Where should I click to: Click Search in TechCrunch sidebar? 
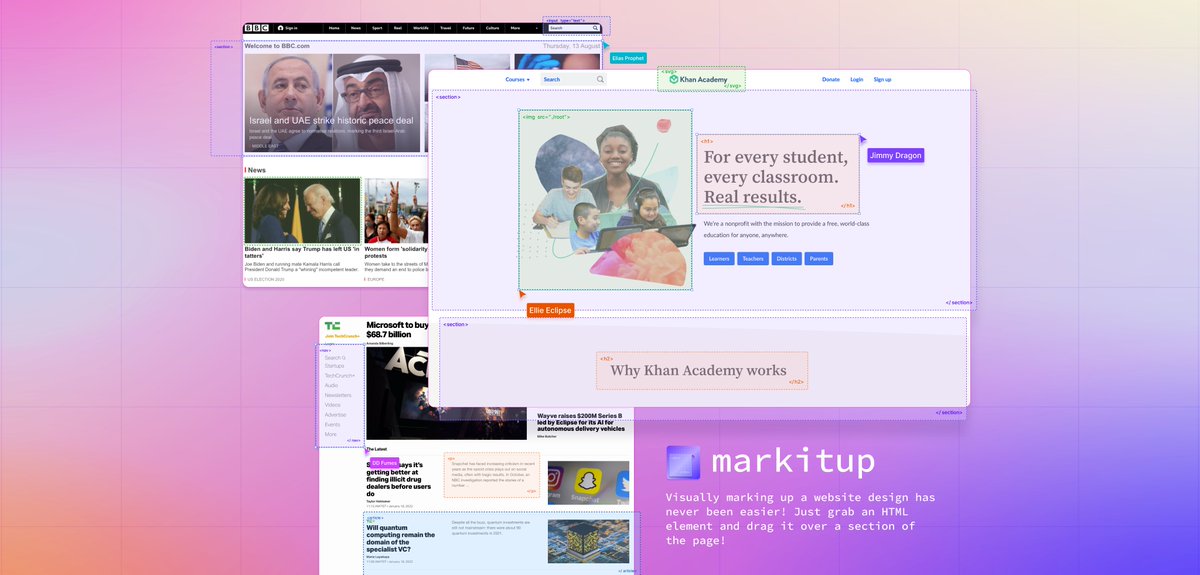(335, 357)
